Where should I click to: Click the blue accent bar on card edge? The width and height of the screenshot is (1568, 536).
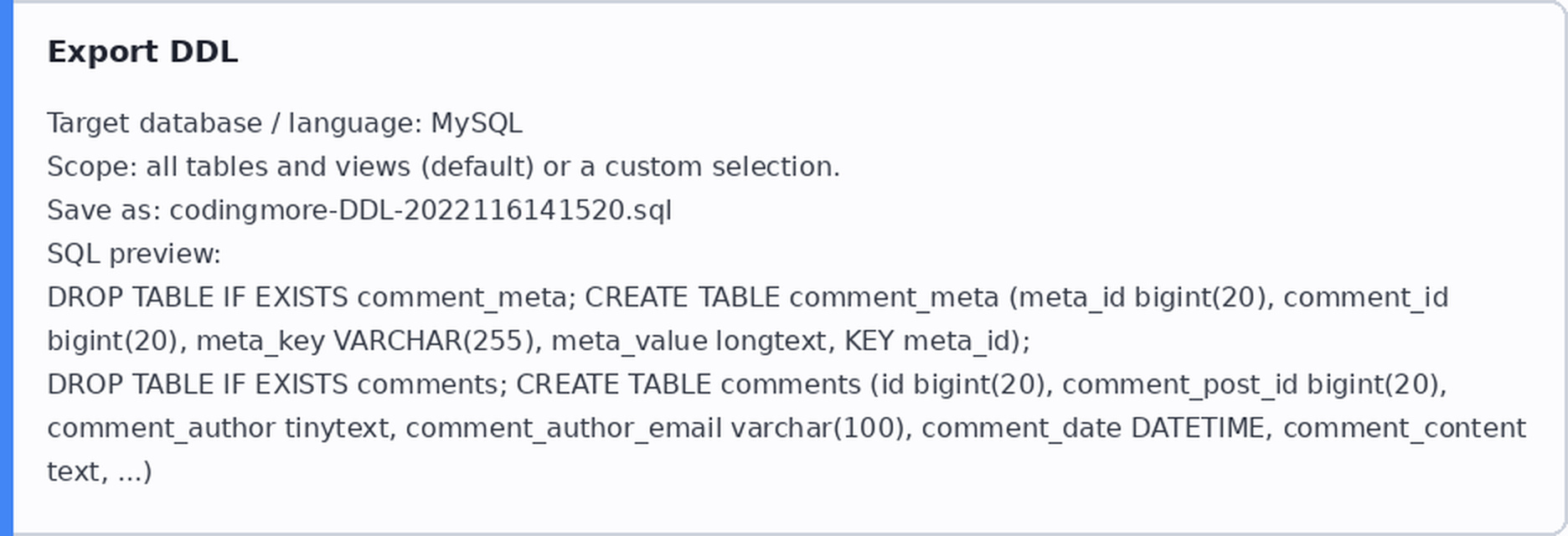[x=7, y=268]
